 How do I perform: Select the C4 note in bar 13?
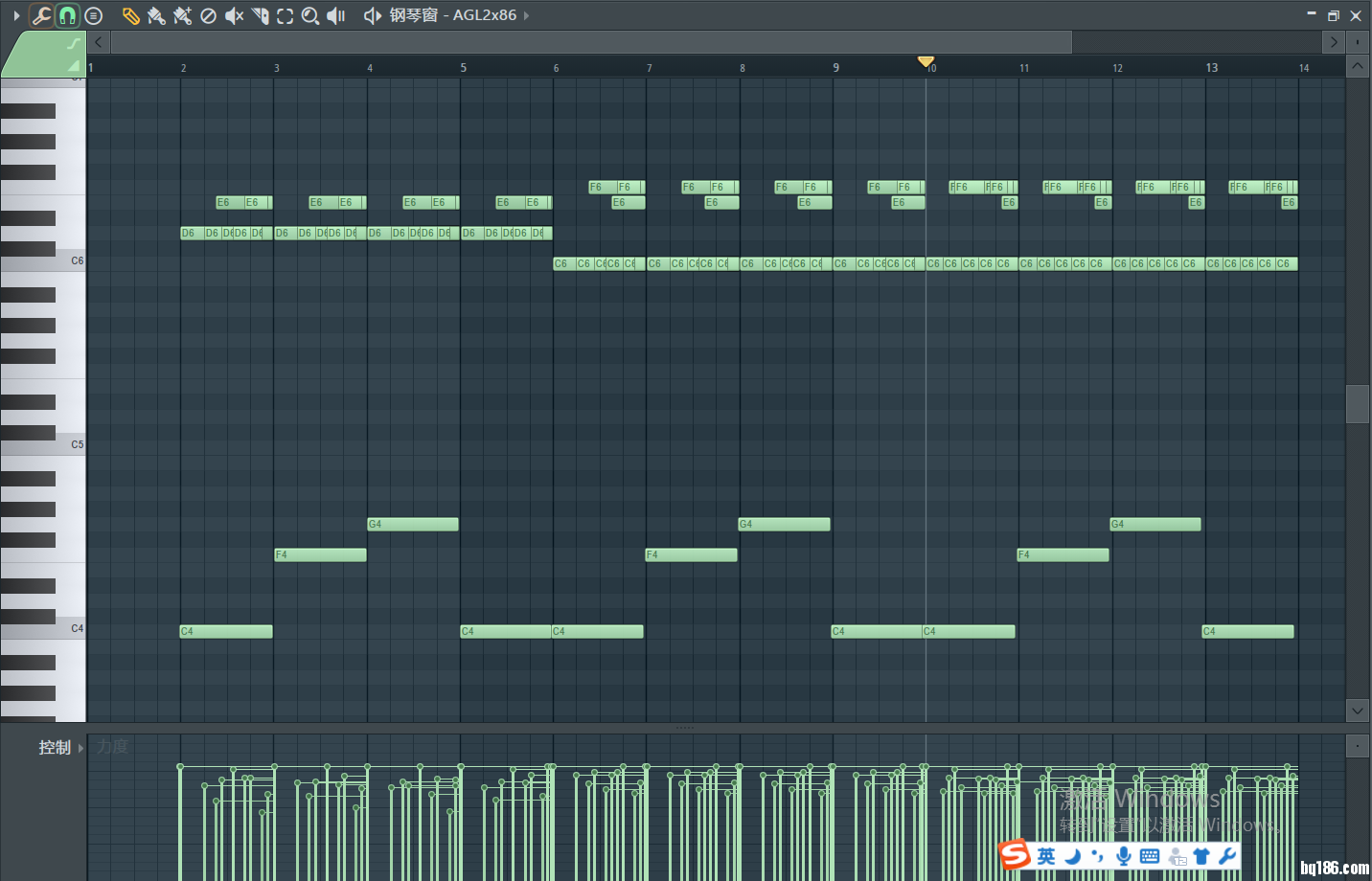coord(1248,631)
